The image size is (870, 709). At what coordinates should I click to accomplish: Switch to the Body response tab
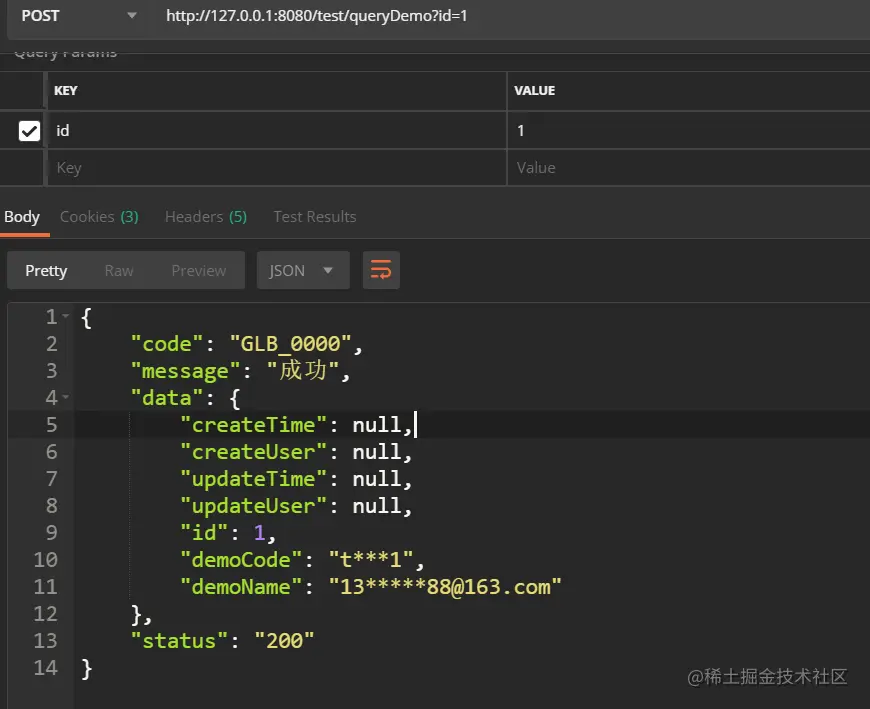pyautogui.click(x=22, y=217)
